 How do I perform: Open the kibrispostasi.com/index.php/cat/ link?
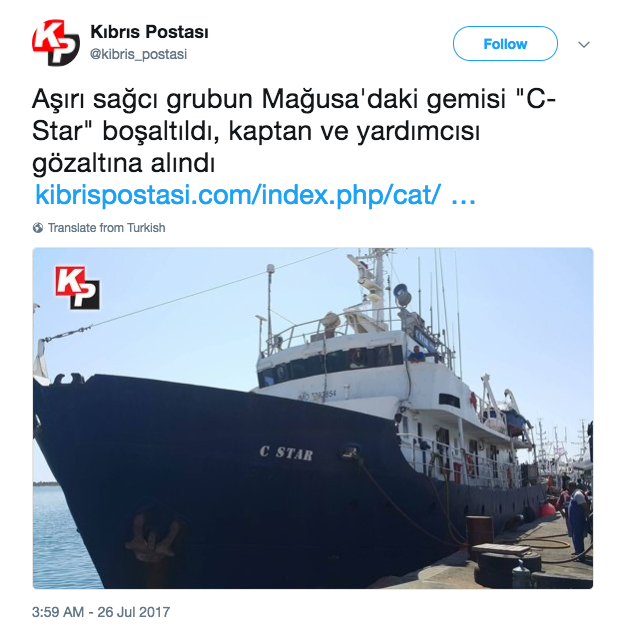click(238, 194)
